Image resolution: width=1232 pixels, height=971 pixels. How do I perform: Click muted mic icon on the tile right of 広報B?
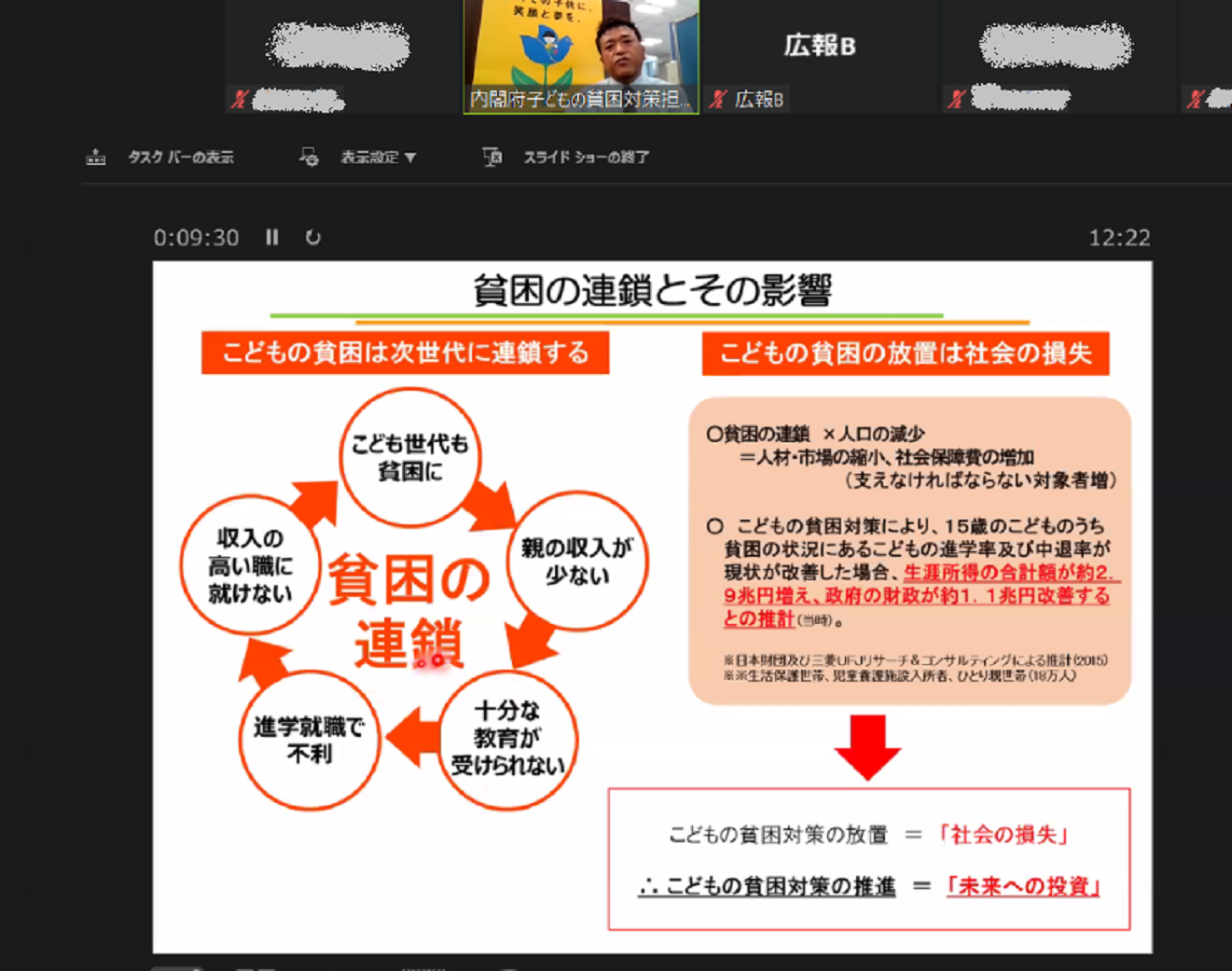tap(956, 99)
